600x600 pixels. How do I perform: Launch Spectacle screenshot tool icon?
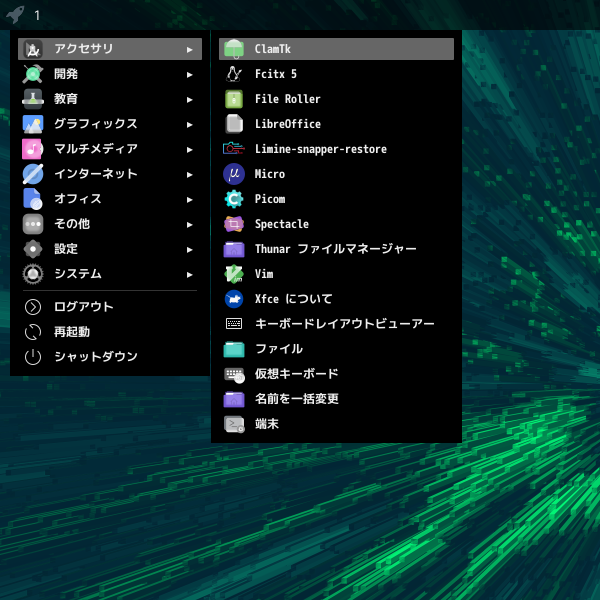(x=234, y=224)
